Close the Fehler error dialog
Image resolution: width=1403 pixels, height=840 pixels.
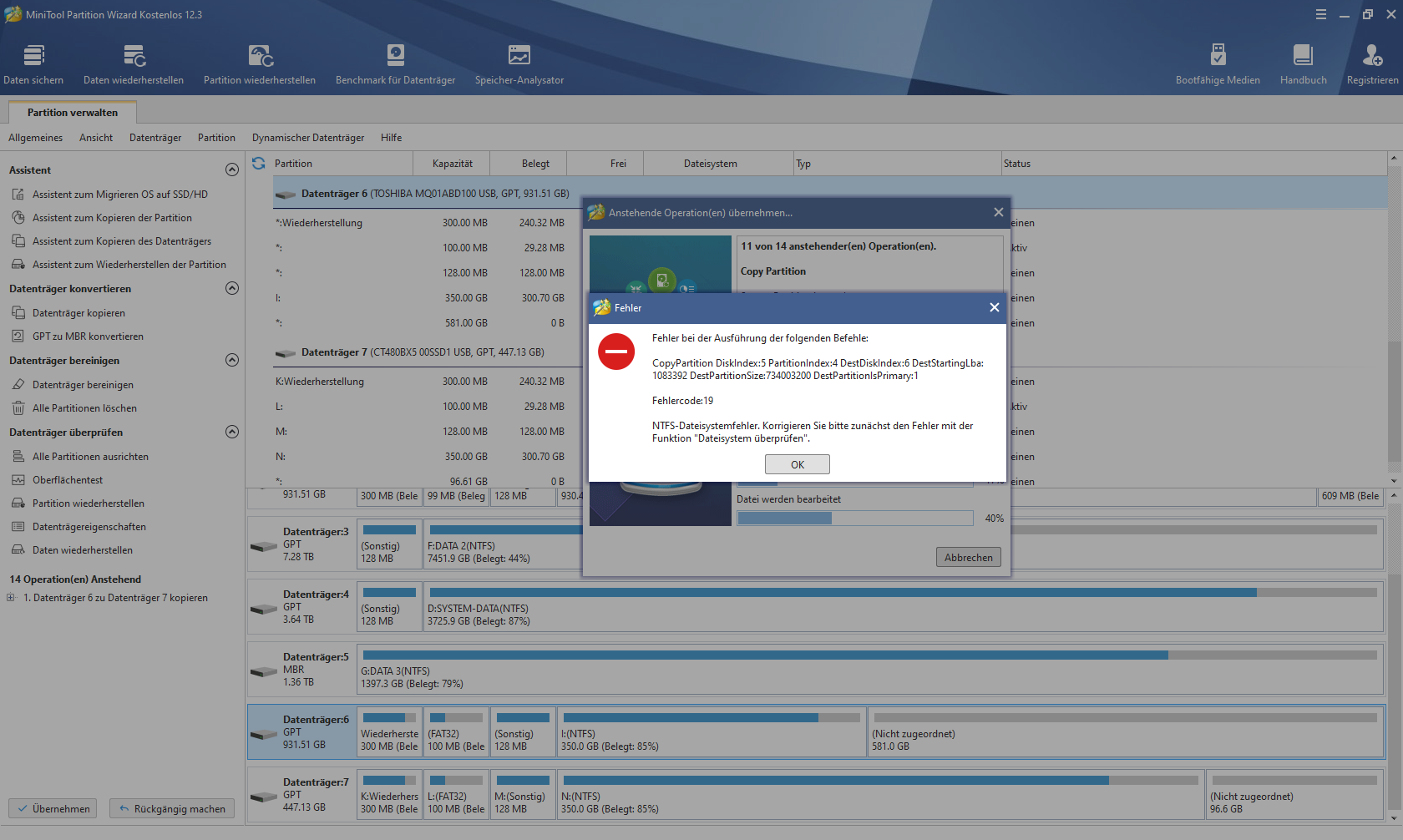995,307
